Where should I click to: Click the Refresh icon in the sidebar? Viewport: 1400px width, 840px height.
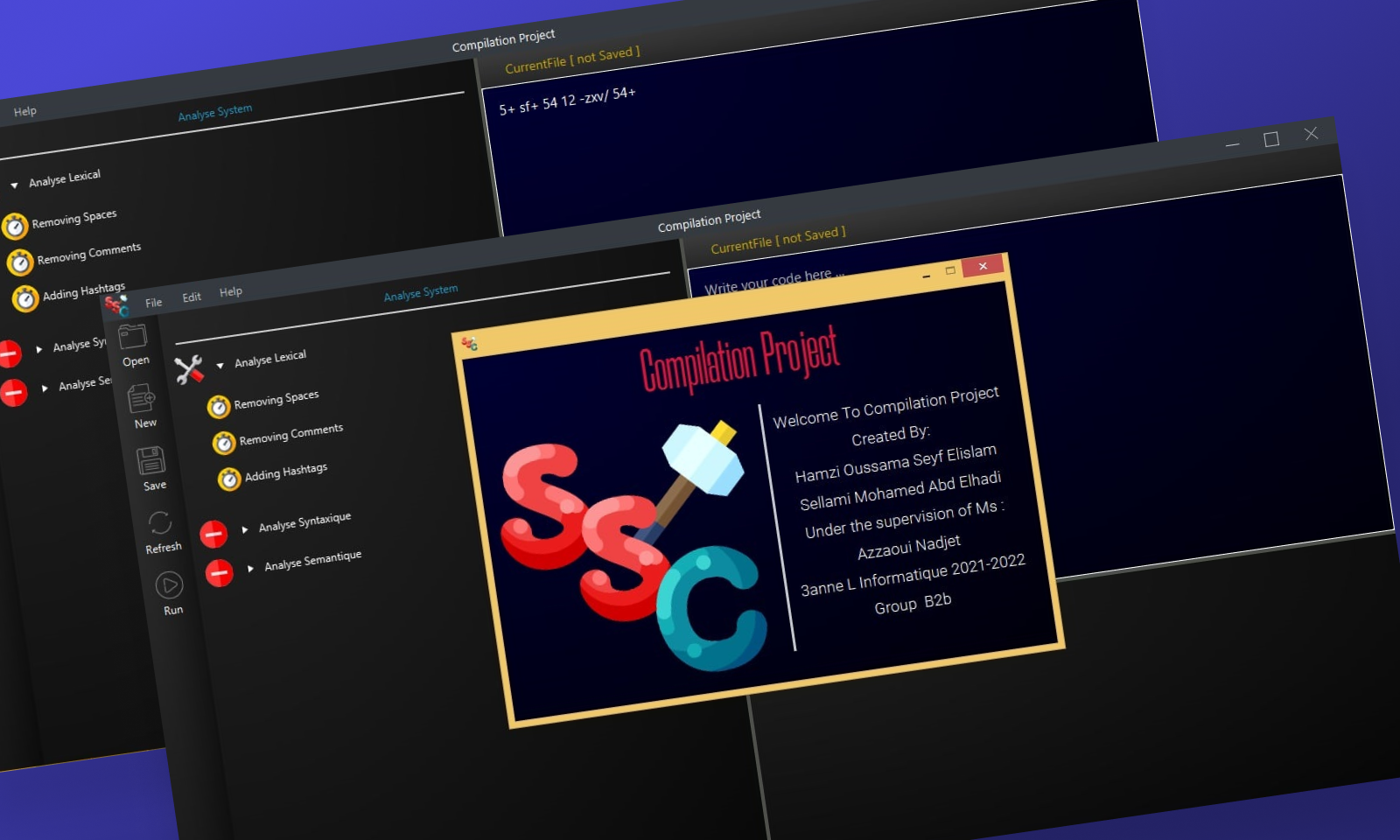(160, 523)
